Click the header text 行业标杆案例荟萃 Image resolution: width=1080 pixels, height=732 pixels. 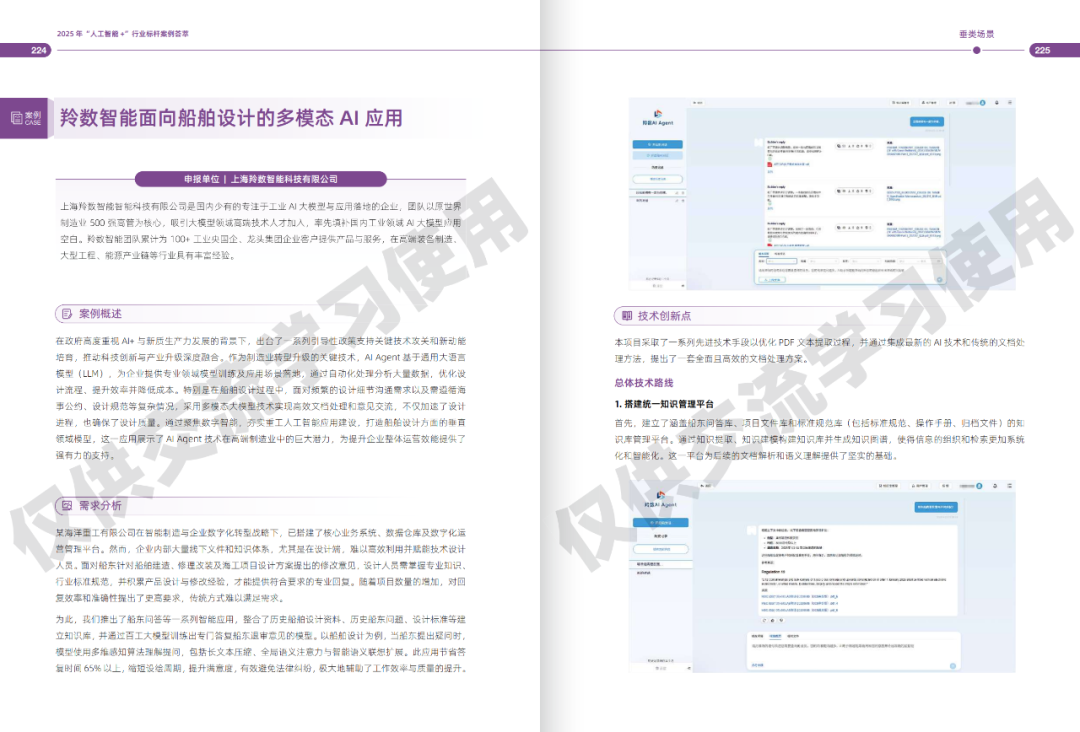[x=160, y=33]
